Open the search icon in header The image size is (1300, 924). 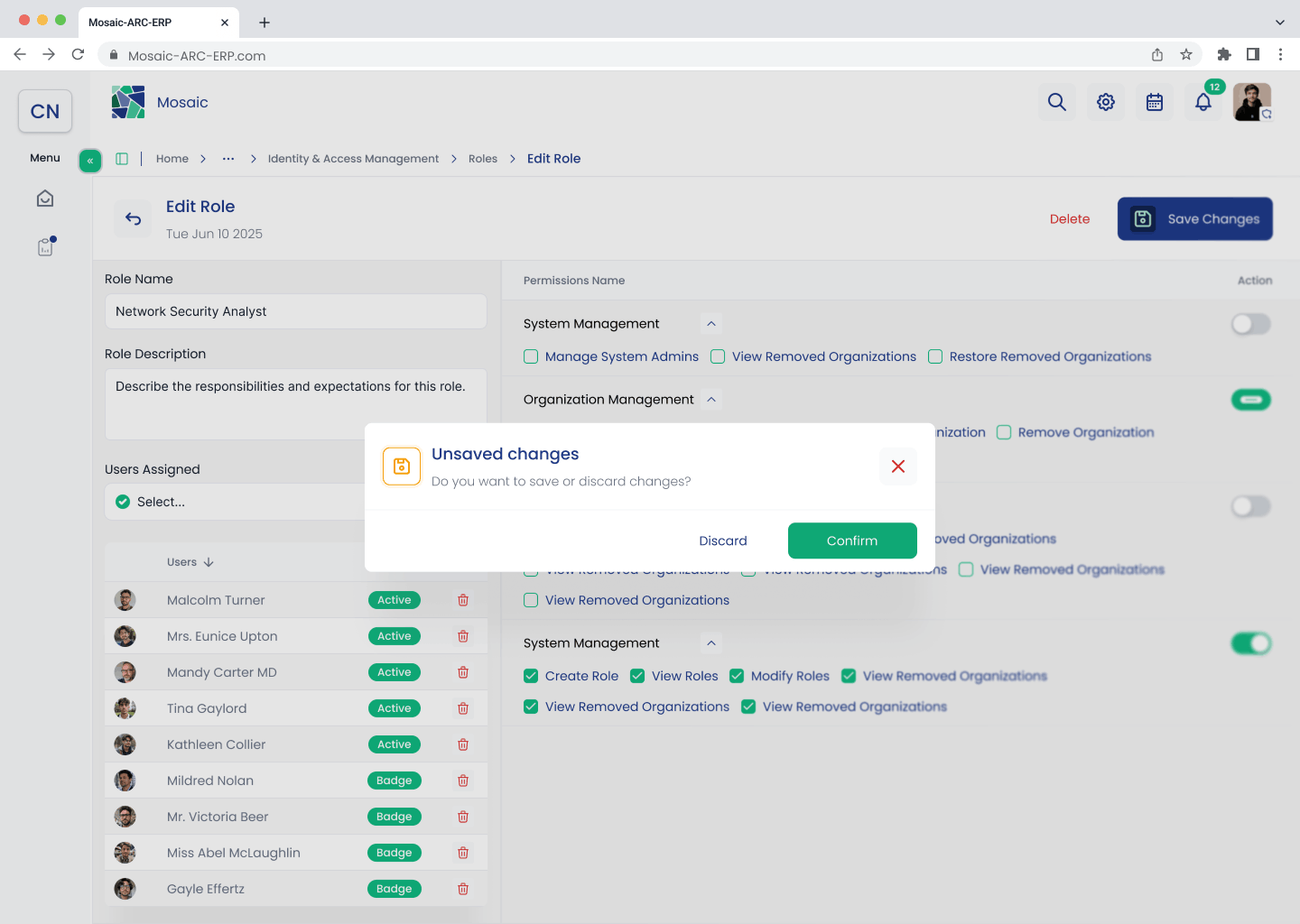(1057, 102)
